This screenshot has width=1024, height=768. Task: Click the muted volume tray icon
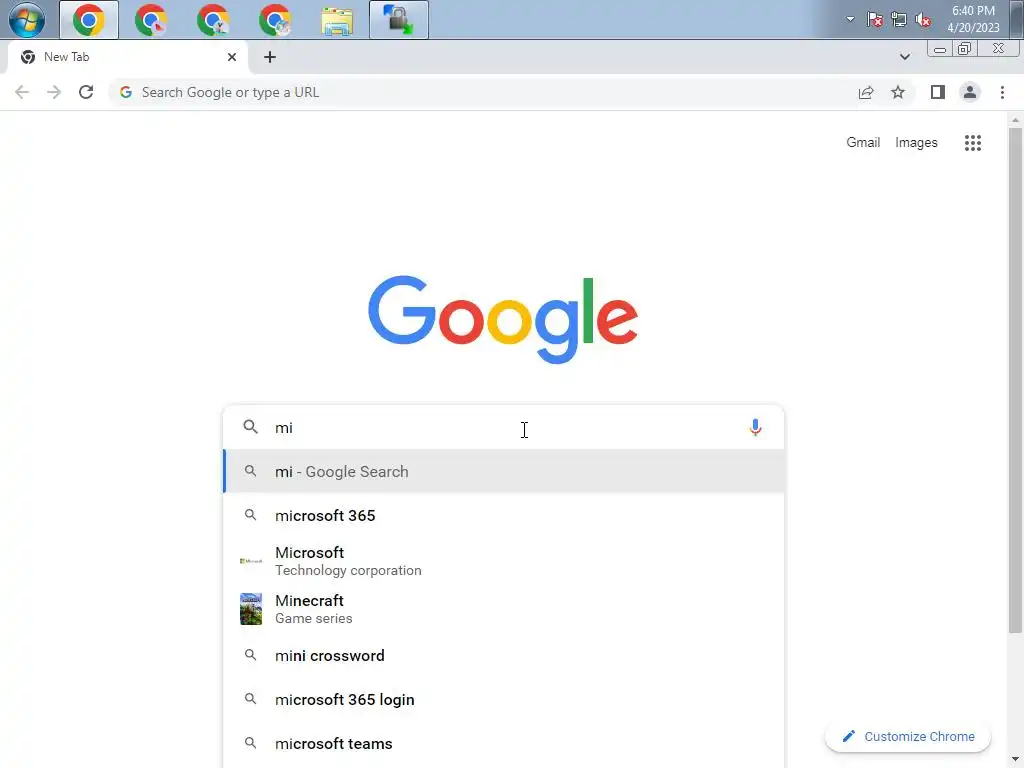923,20
